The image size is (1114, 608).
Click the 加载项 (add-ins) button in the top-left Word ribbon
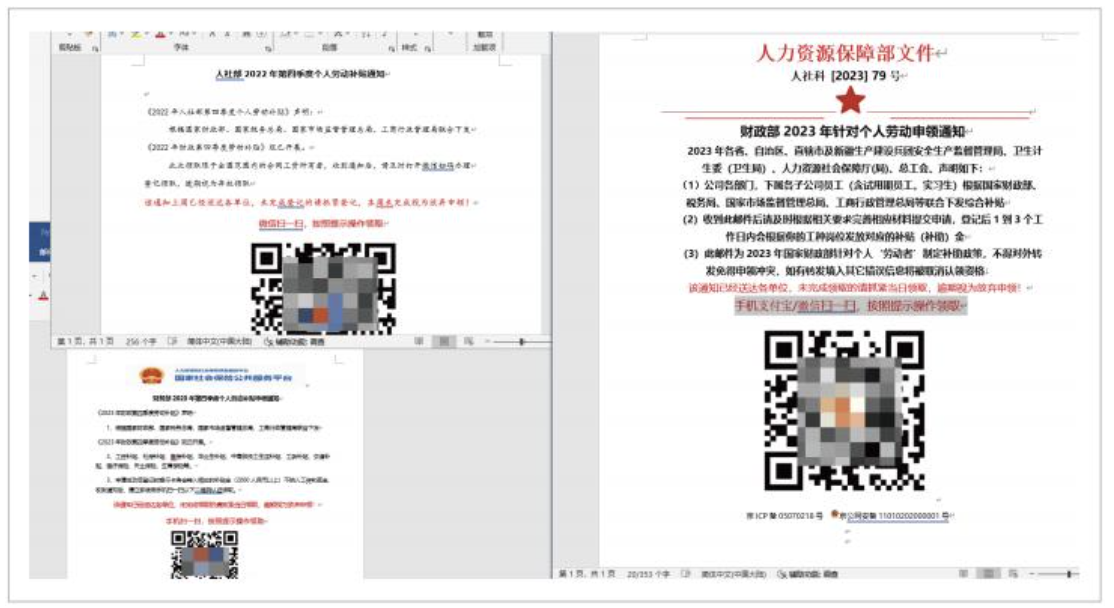(485, 41)
